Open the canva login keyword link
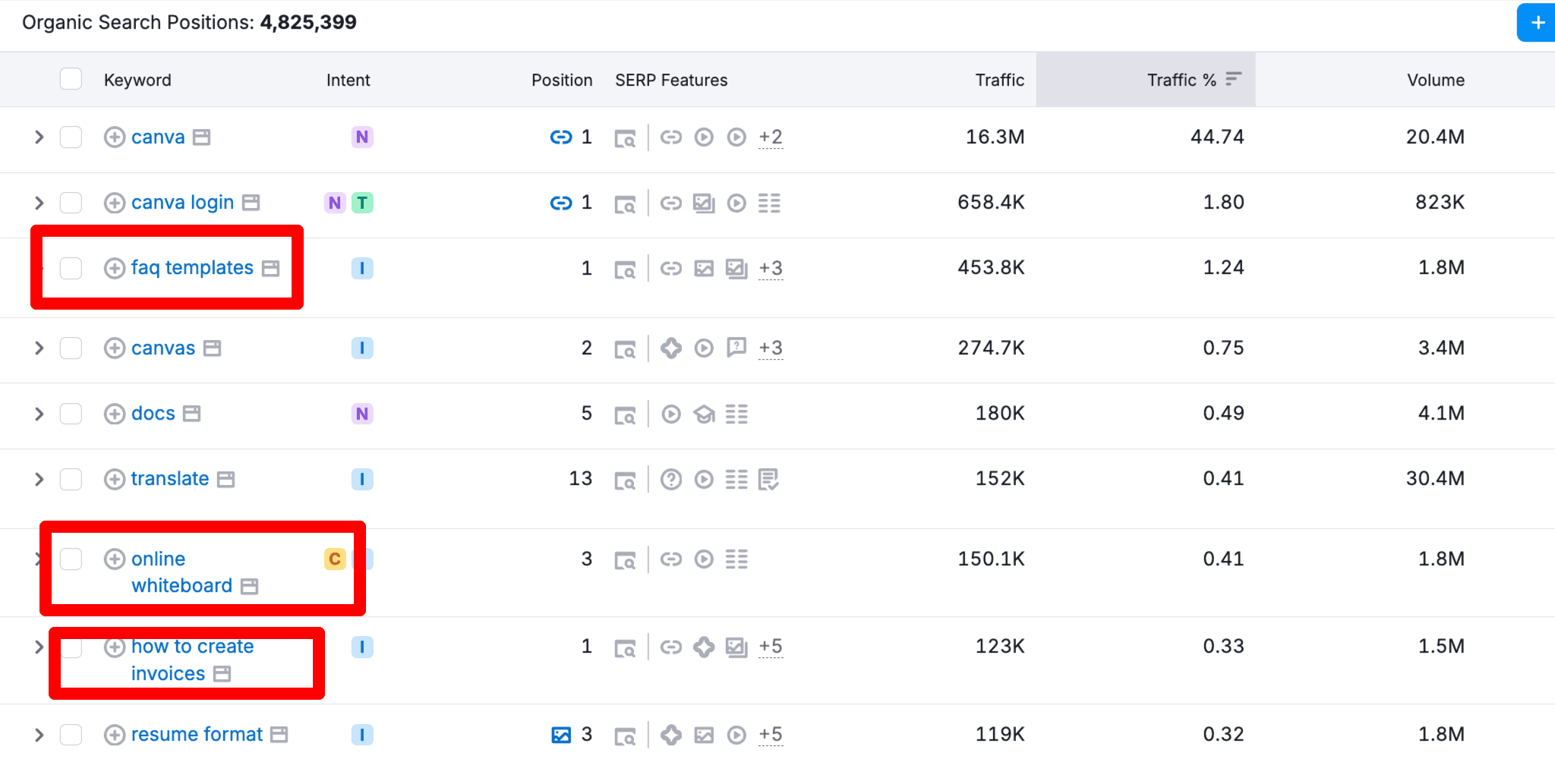 coord(182,203)
